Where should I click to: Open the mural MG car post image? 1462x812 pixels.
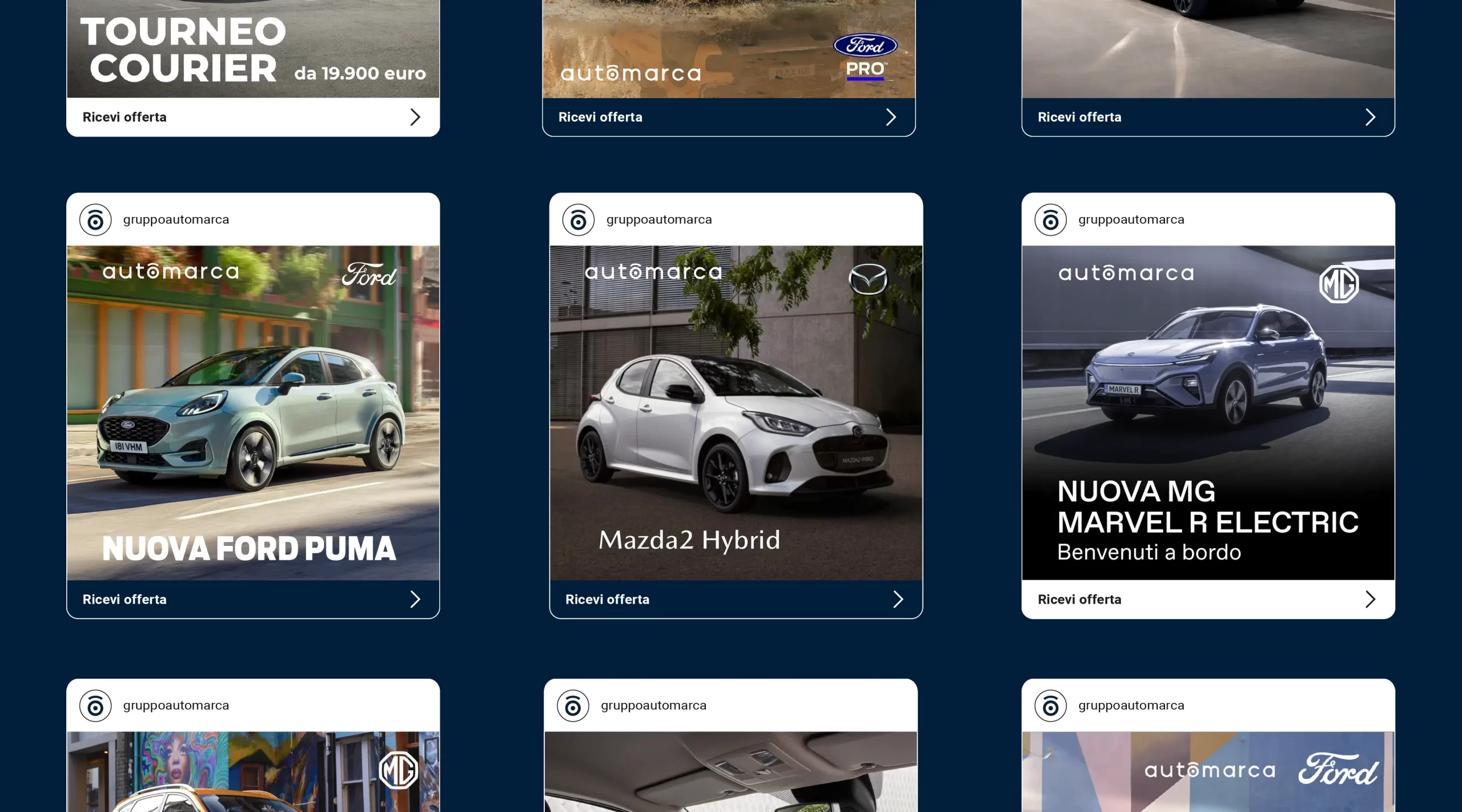pyautogui.click(x=253, y=771)
